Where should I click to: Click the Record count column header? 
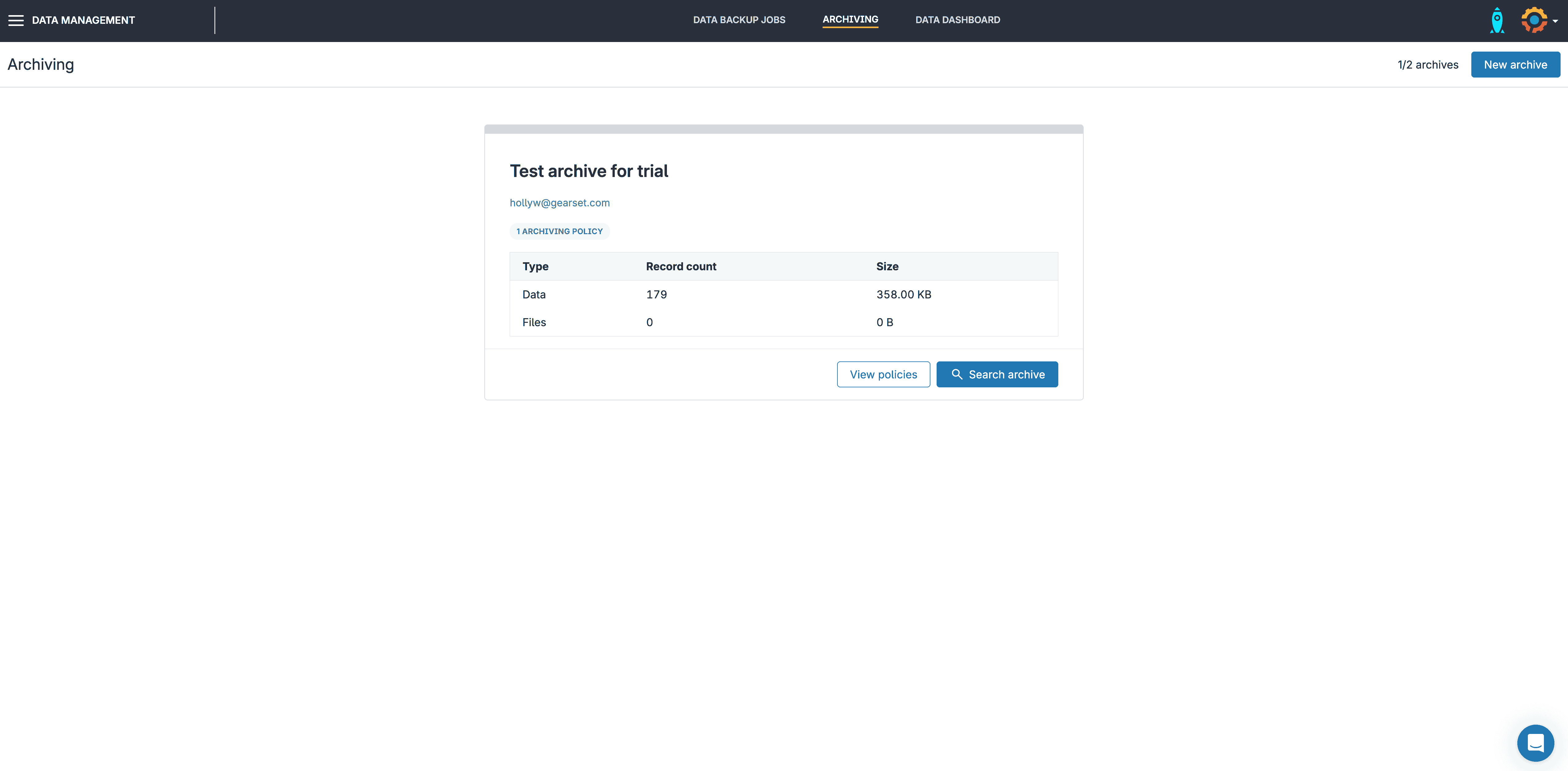[681, 267]
